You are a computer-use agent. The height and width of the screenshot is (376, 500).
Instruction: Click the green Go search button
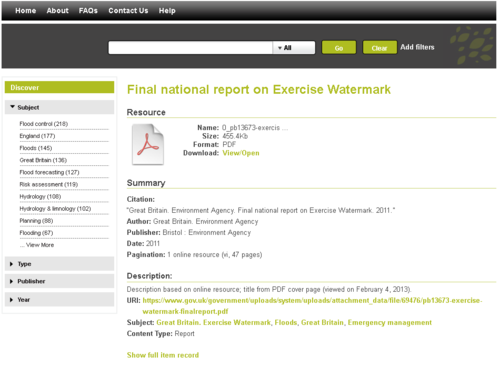pos(339,48)
